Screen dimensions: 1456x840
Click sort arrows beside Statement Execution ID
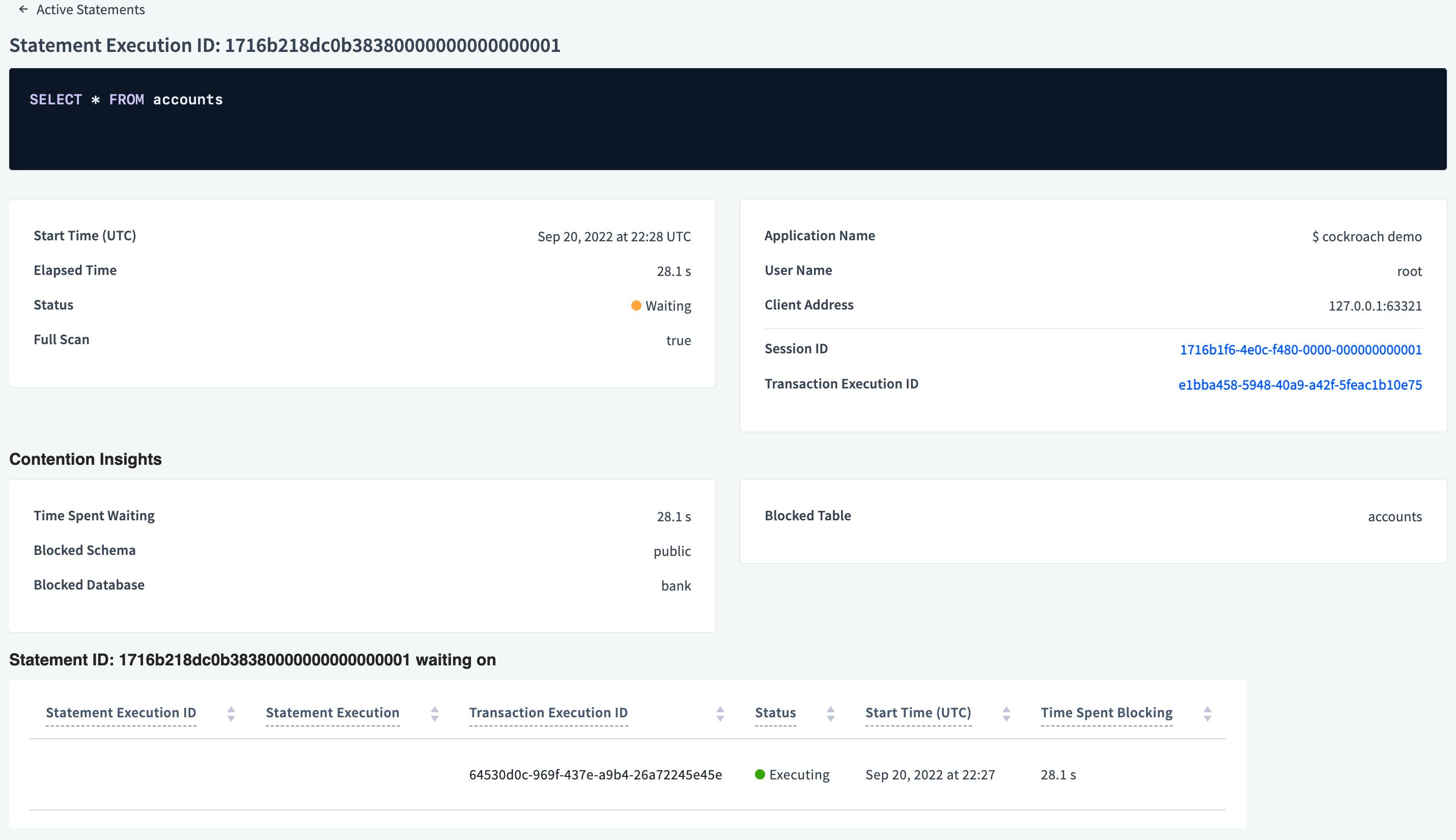(x=231, y=713)
